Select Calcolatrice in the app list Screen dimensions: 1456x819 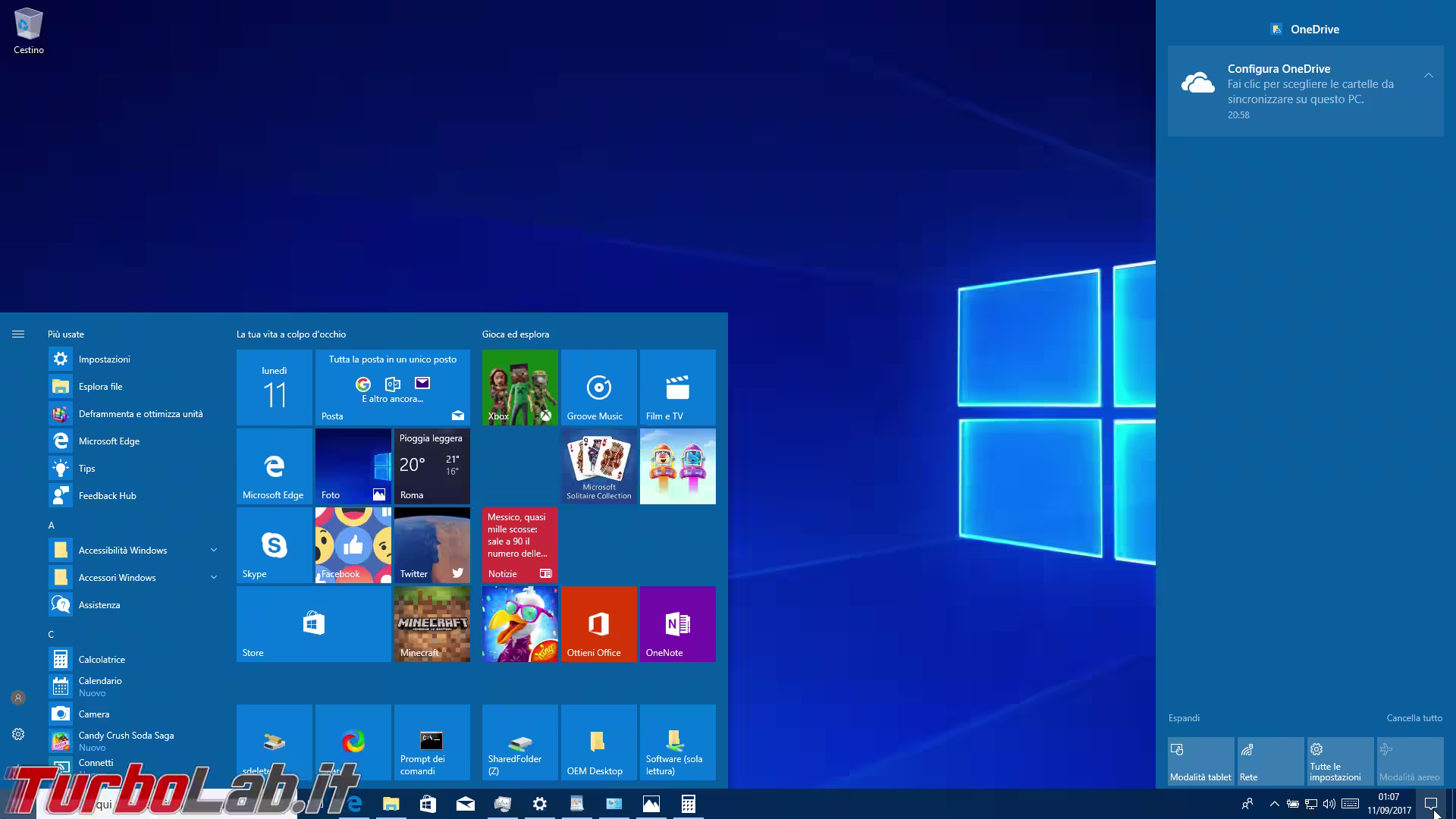pyautogui.click(x=133, y=659)
